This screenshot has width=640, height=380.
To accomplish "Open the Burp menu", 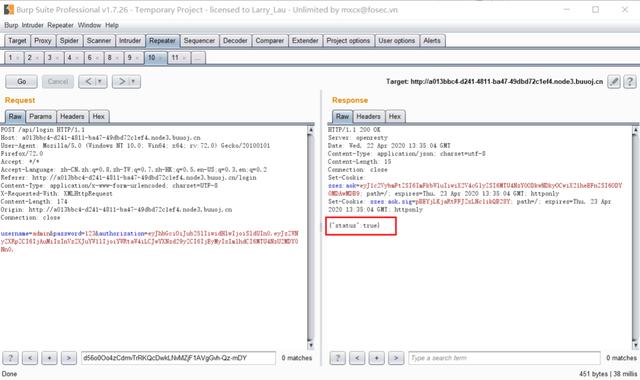I will [11, 25].
